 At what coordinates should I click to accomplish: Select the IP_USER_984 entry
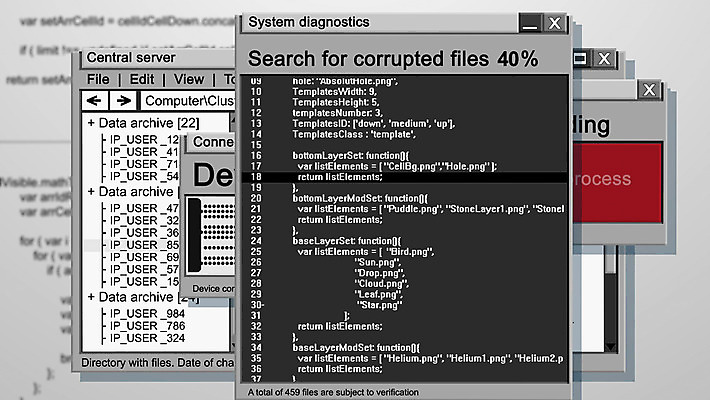[x=148, y=312]
